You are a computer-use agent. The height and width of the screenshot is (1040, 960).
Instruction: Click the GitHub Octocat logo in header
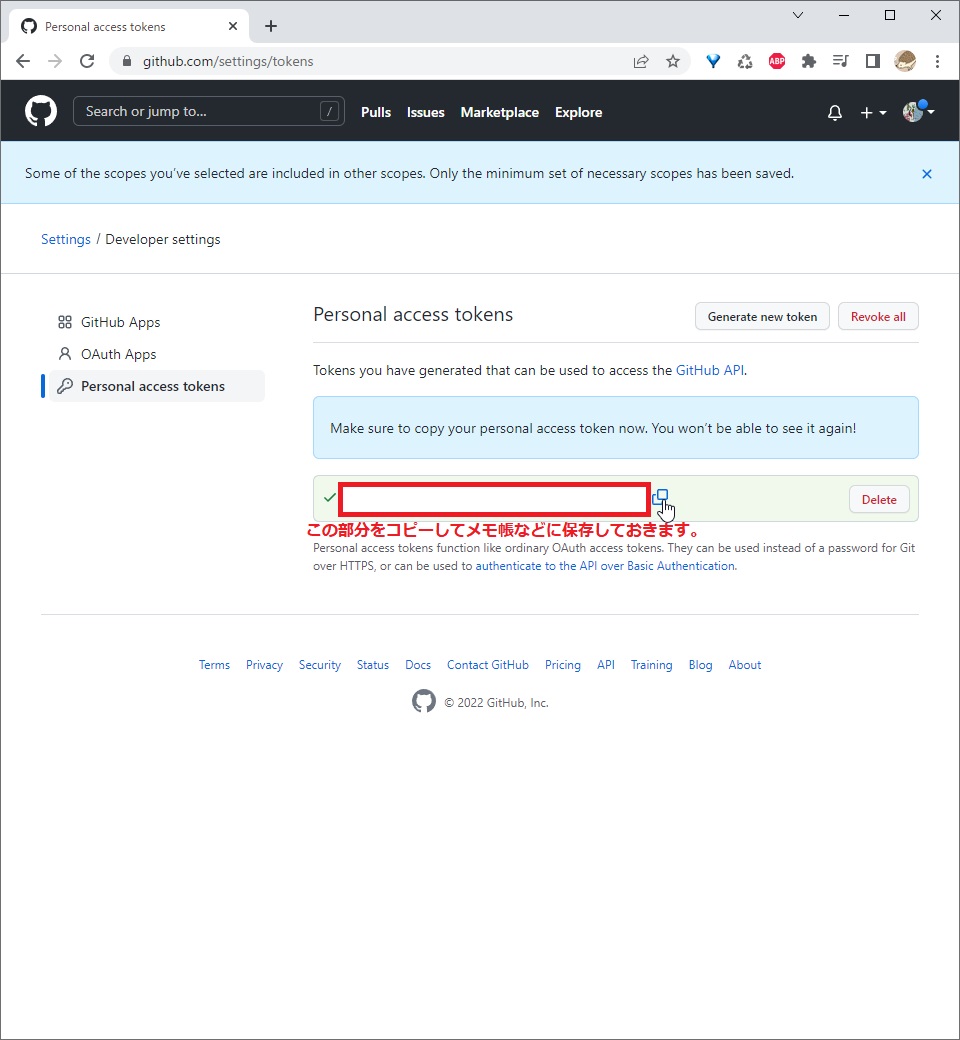40,111
